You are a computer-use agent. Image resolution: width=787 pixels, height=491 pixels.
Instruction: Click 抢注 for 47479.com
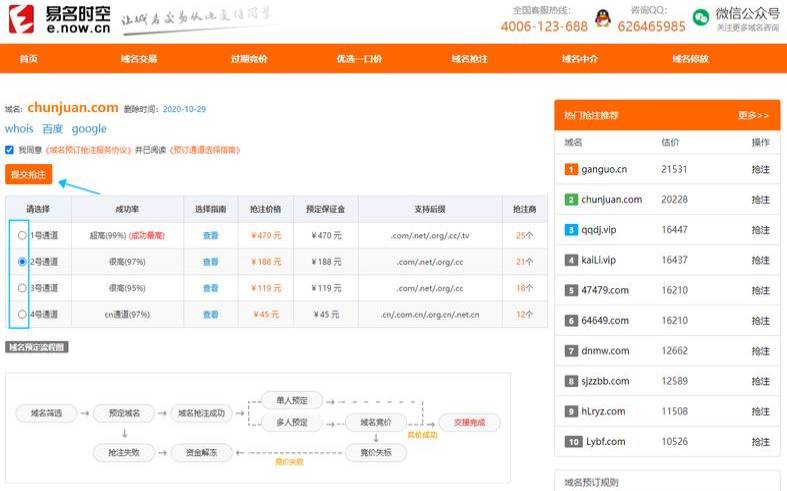click(x=760, y=290)
